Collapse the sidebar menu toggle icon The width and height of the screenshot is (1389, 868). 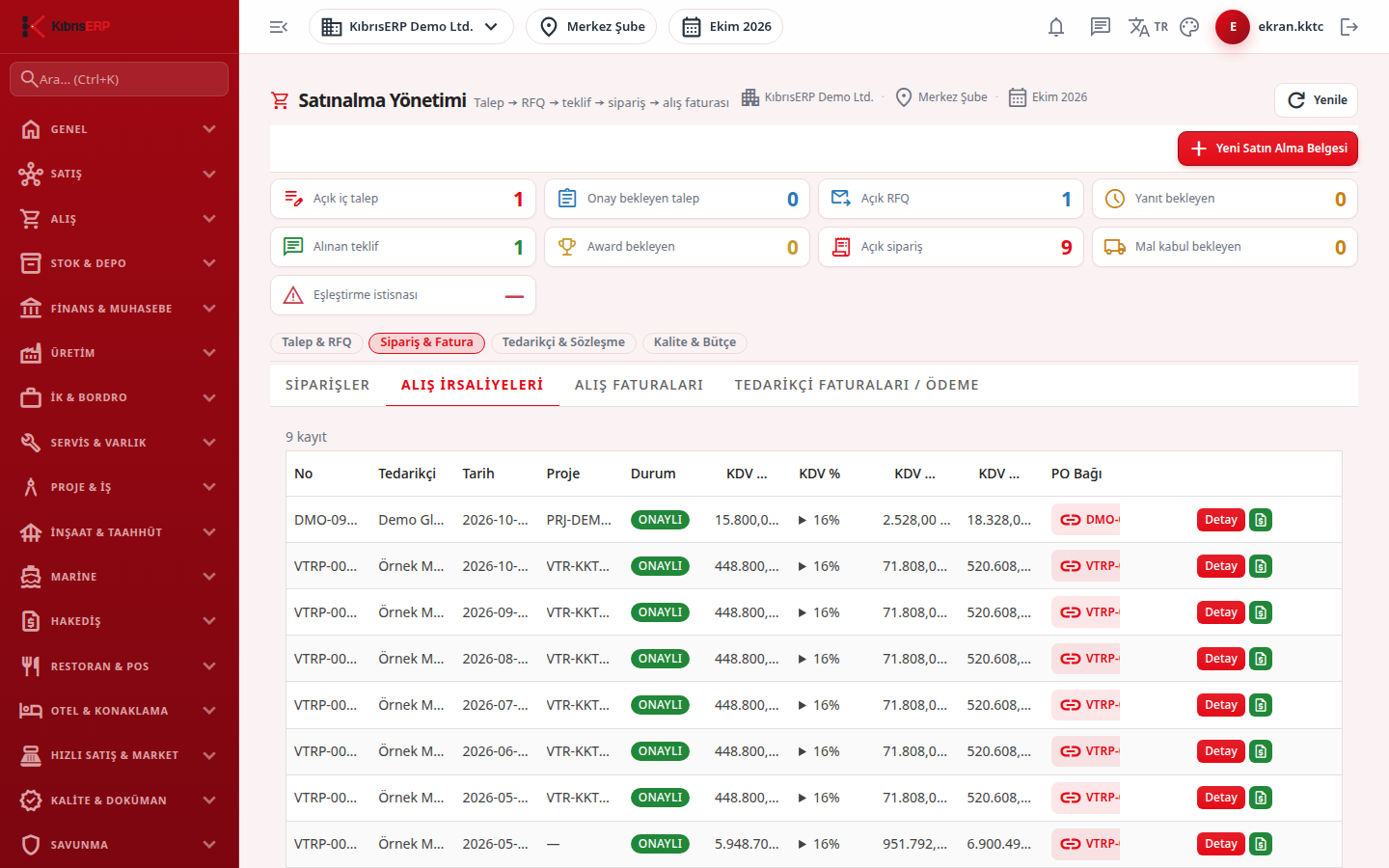279,27
